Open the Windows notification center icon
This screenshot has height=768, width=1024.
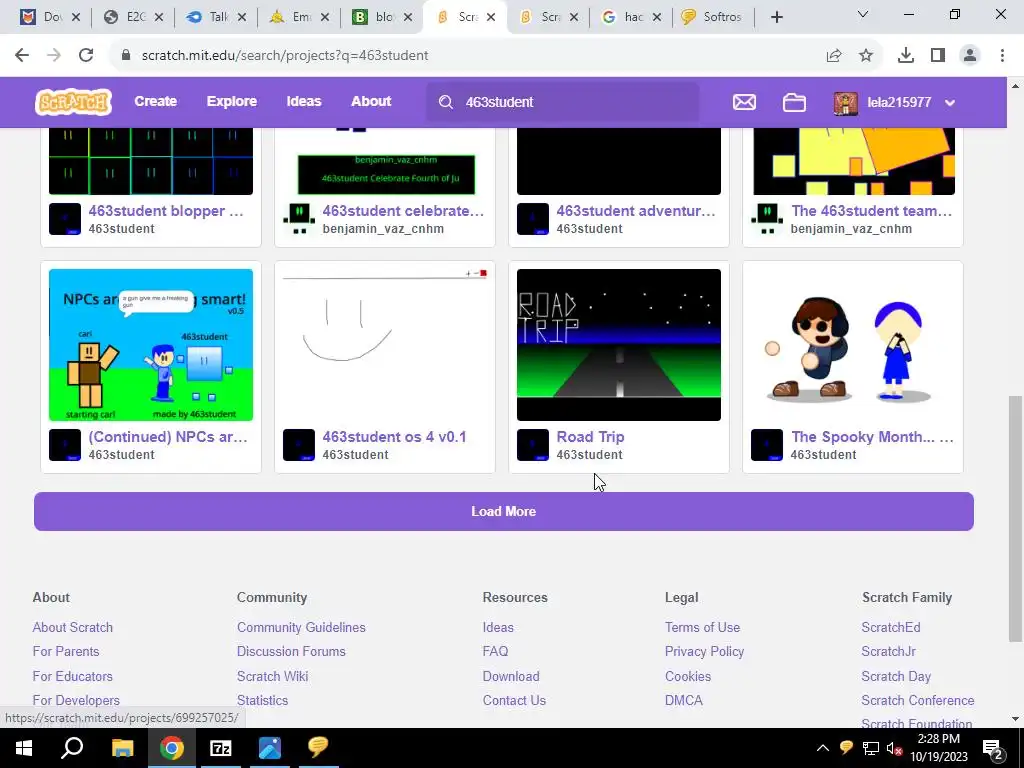point(993,748)
